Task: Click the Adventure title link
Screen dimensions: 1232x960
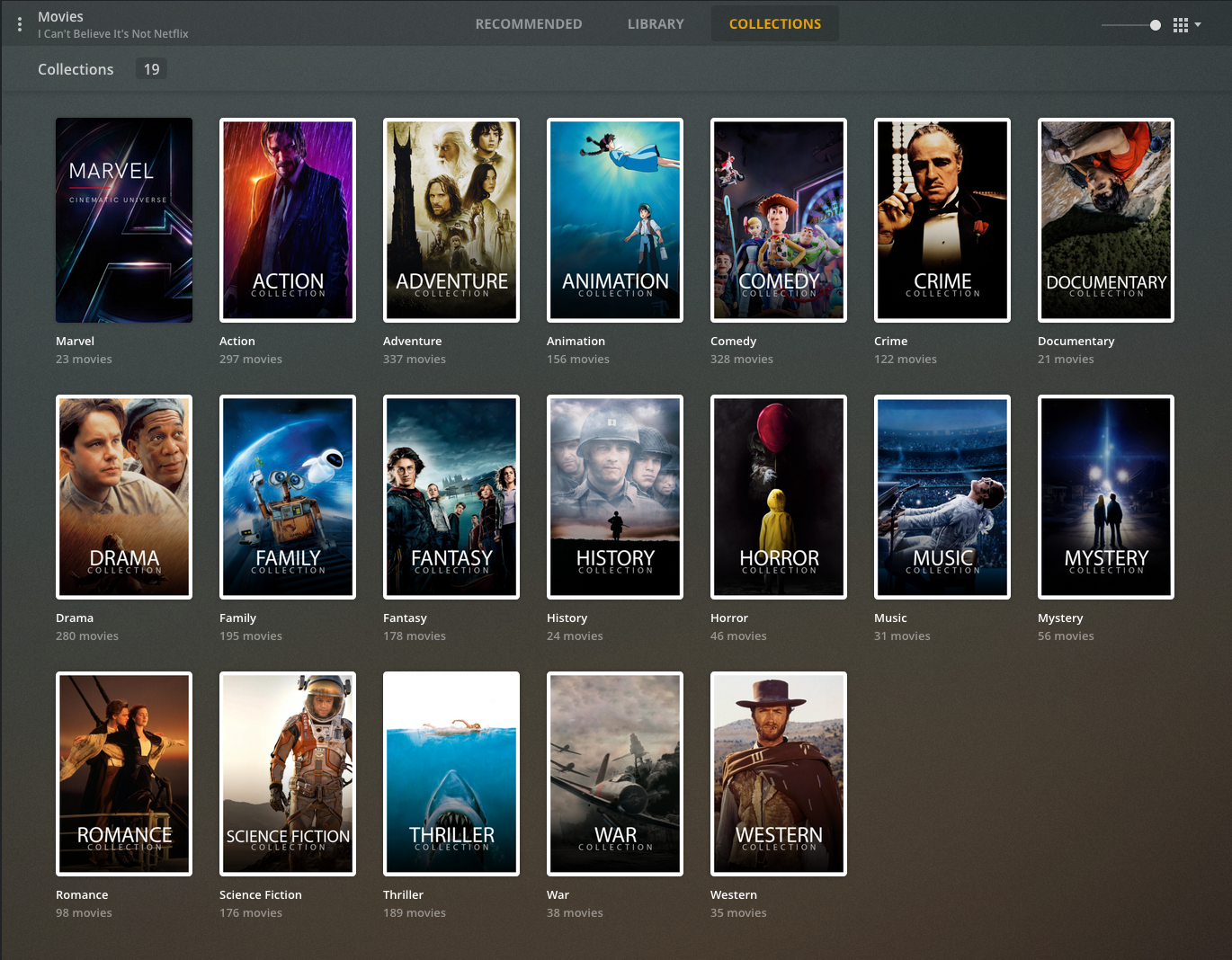Action: (x=413, y=342)
